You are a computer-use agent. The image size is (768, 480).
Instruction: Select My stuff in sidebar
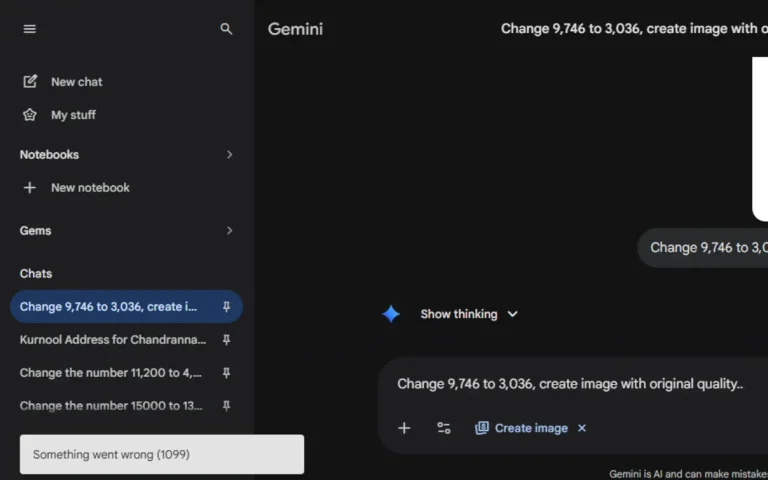73,115
